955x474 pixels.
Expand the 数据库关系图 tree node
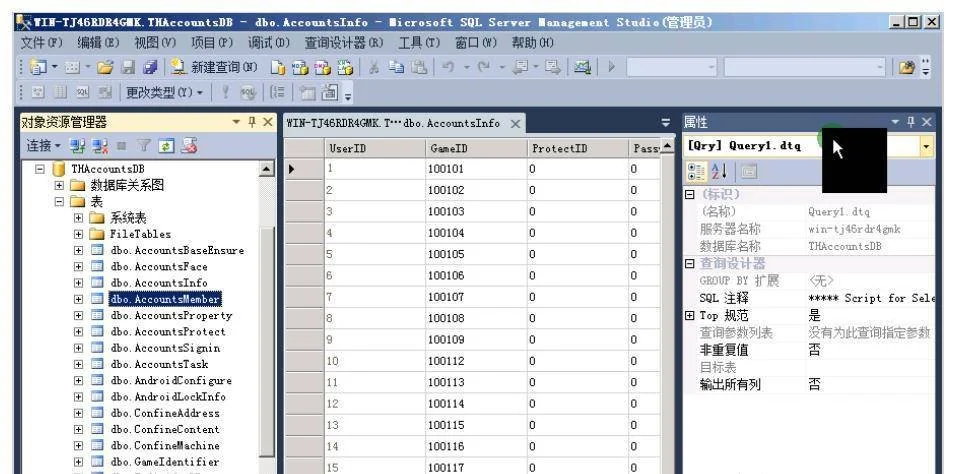click(60, 186)
